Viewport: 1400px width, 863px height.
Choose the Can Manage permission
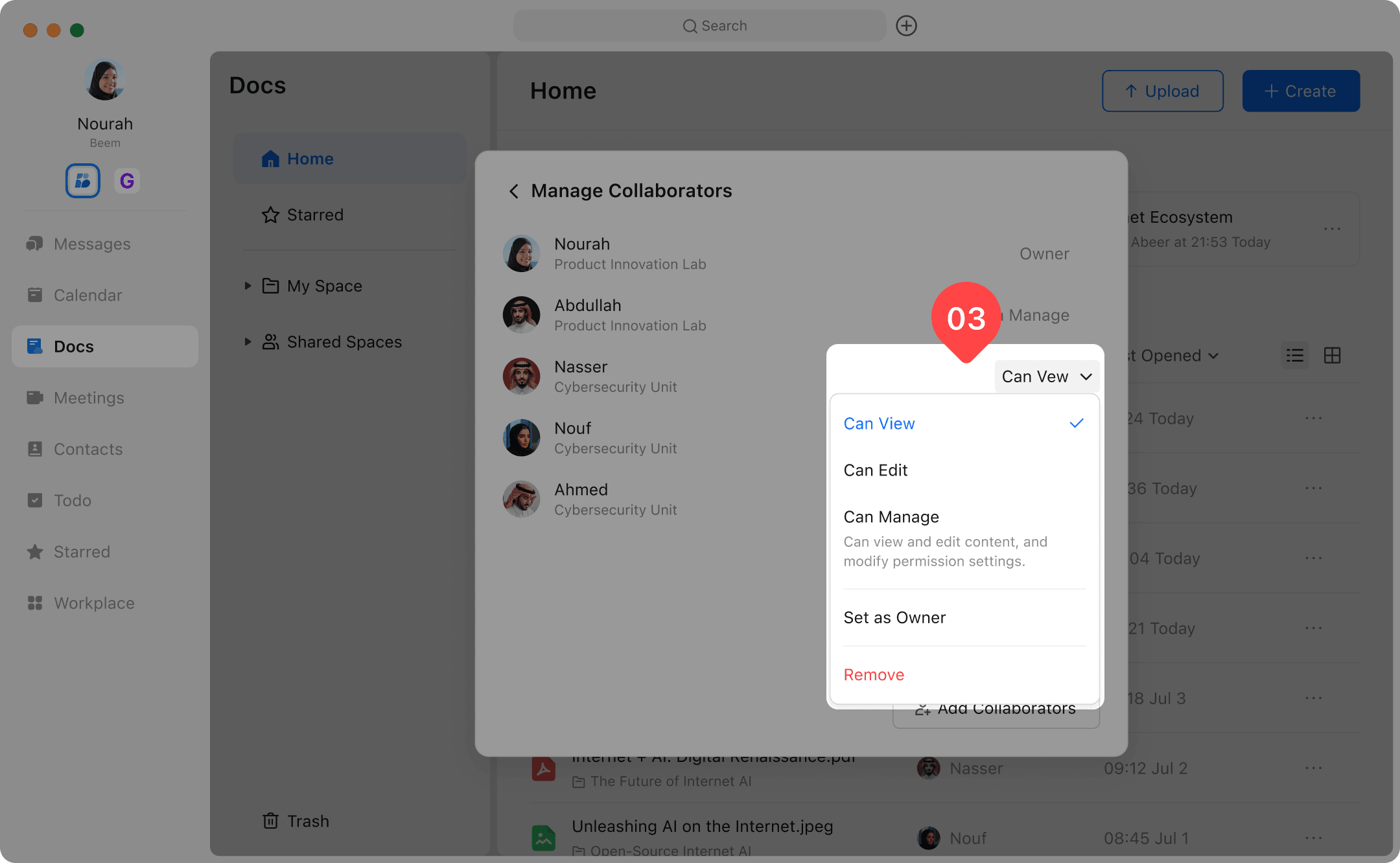[x=892, y=517]
